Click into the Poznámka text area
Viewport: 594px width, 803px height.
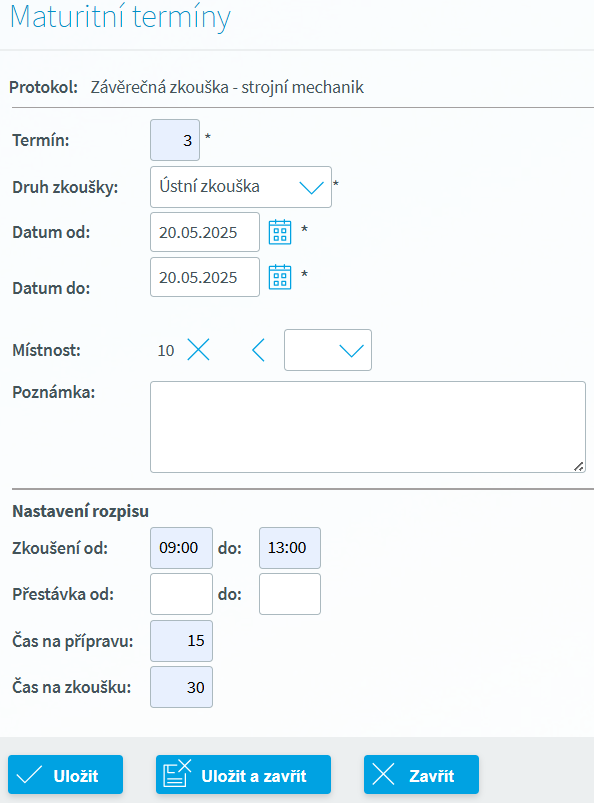pos(368,427)
